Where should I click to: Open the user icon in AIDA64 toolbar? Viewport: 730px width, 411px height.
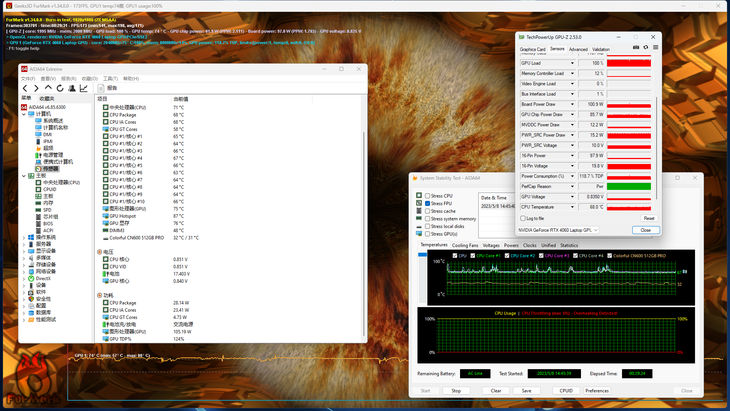72,88
